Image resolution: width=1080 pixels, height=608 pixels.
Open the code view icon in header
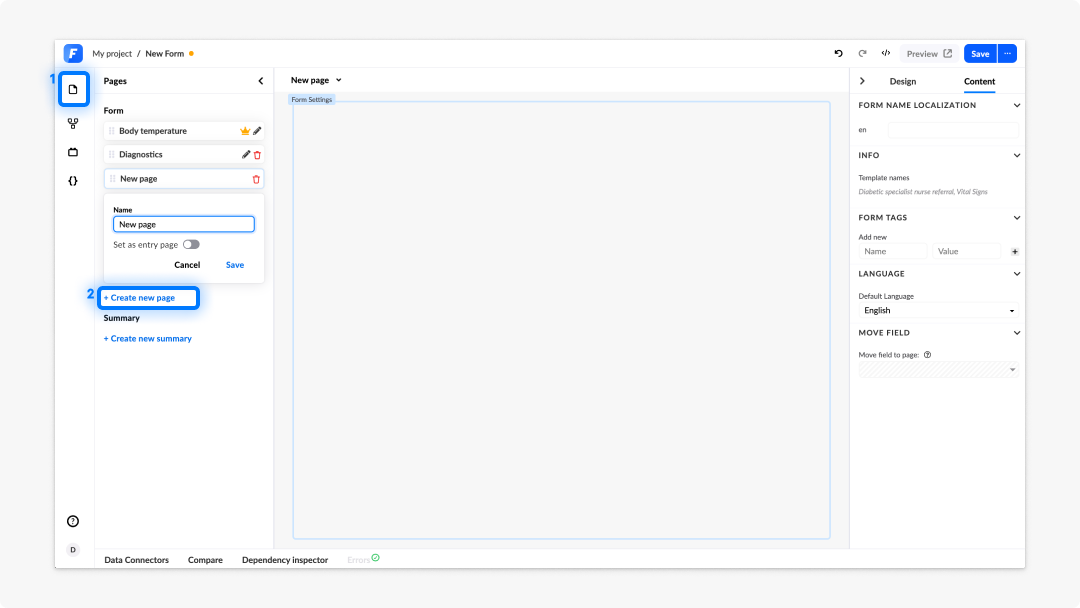886,53
